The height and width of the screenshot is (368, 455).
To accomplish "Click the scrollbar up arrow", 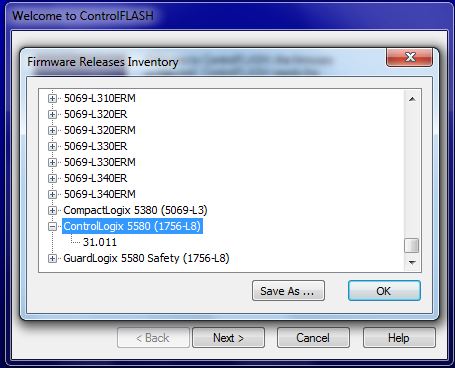I will coord(412,99).
